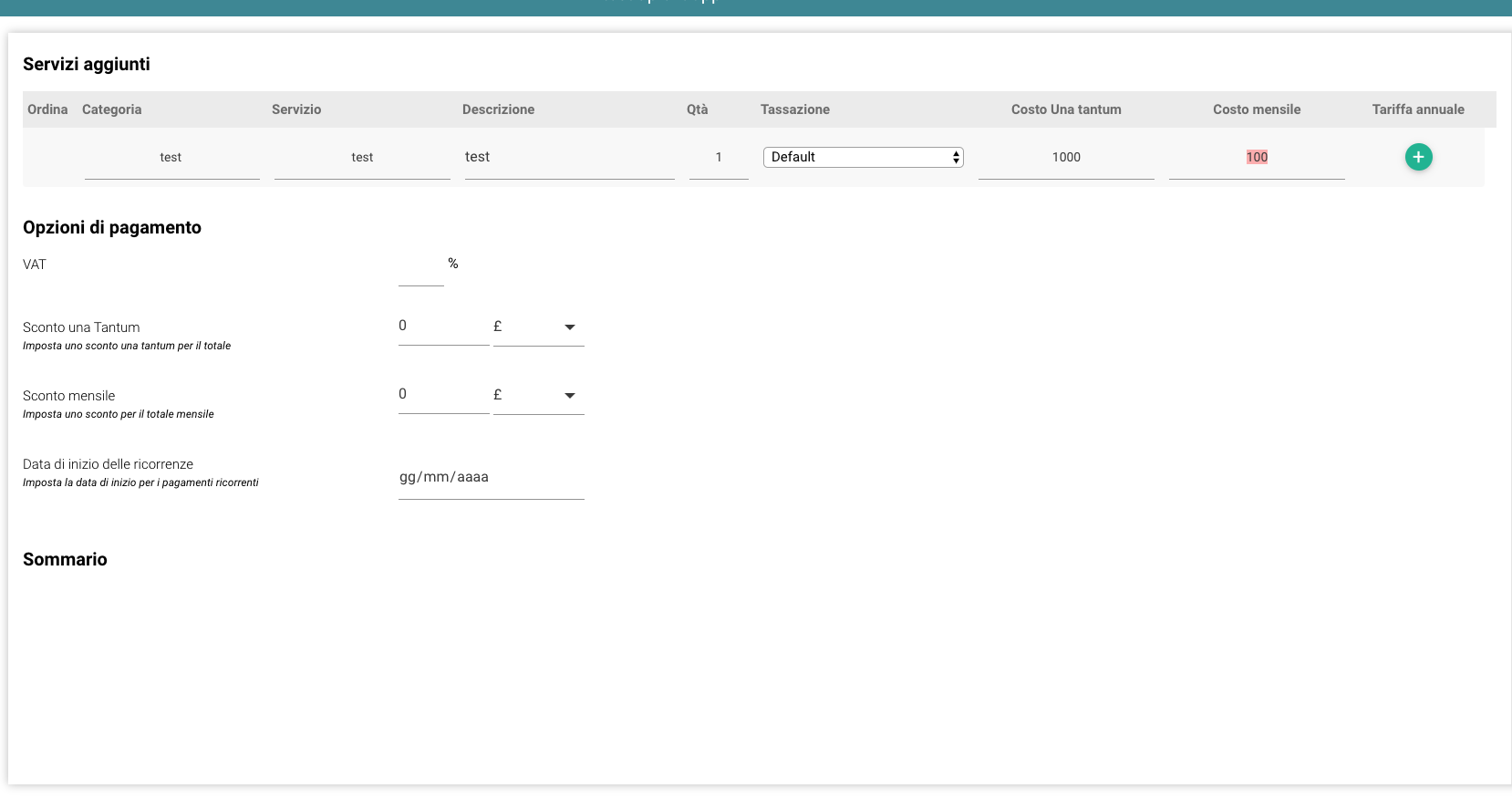Focus the Categoria field in the service row
1512x809 pixels.
click(x=171, y=158)
